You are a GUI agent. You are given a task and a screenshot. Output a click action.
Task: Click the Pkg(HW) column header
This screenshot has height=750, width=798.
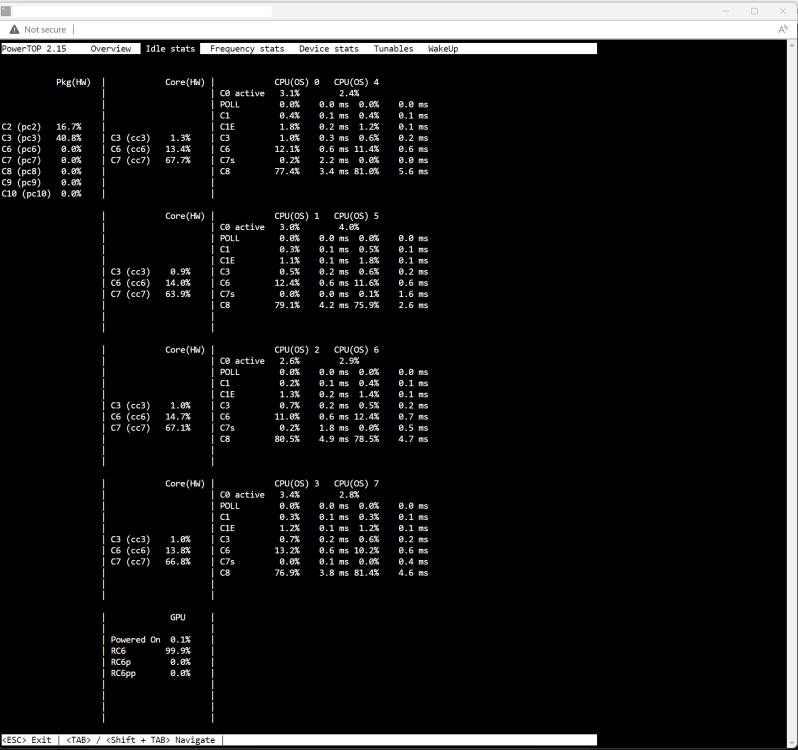[x=73, y=82]
